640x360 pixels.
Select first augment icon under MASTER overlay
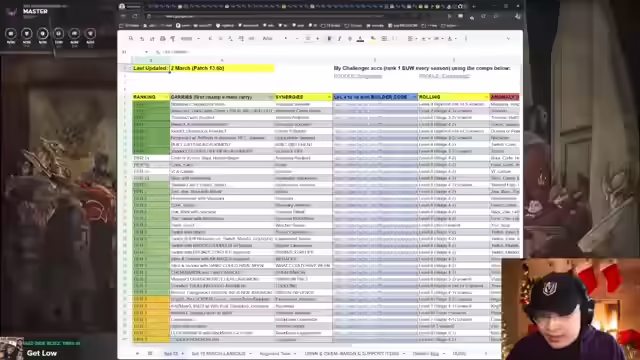coord(11,34)
